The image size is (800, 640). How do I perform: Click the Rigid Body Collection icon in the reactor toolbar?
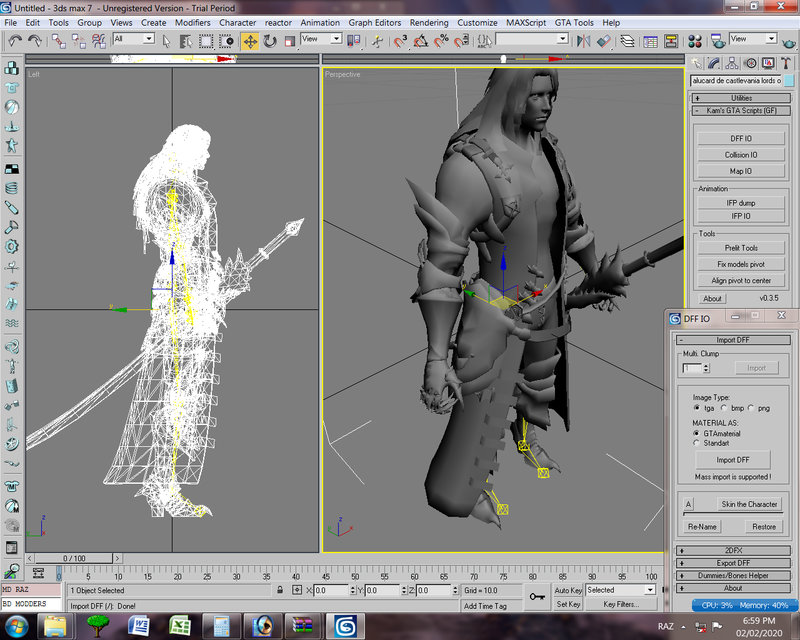pyautogui.click(x=11, y=68)
